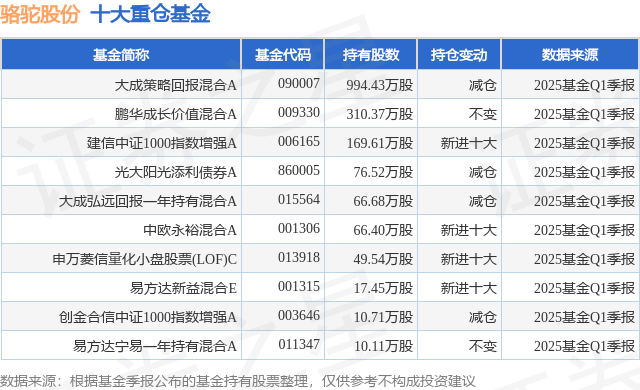Click fund code 011347
The height and width of the screenshot is (390, 640).
pos(299,344)
